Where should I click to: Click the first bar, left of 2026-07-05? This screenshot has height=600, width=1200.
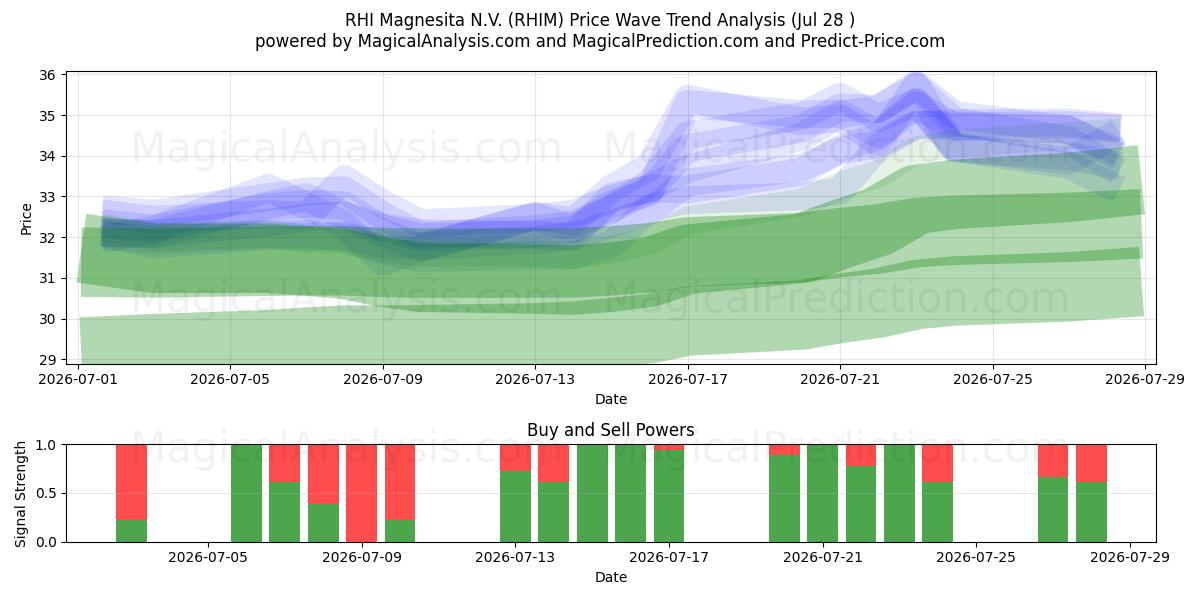131,493
